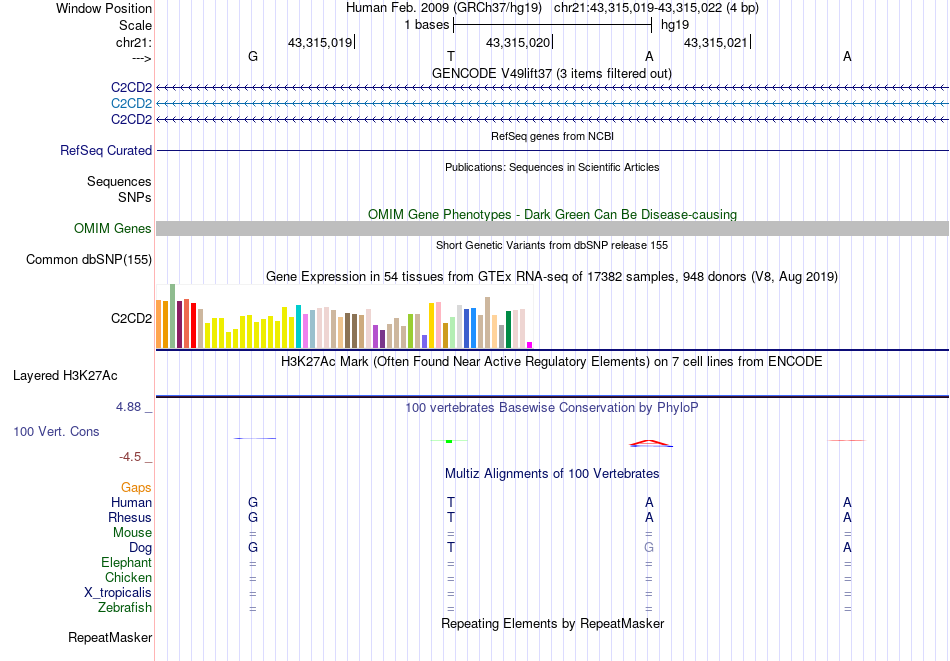Click the OMIM Gene Phenotypes green title
Image resolution: width=950 pixels, height=661 pixels.
(552, 214)
